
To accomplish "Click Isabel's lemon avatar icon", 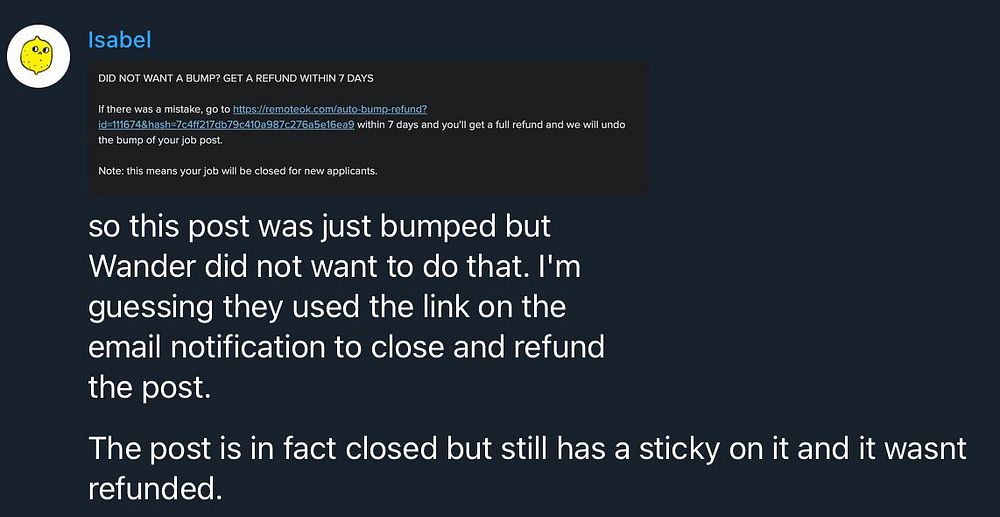I will point(37,59).
